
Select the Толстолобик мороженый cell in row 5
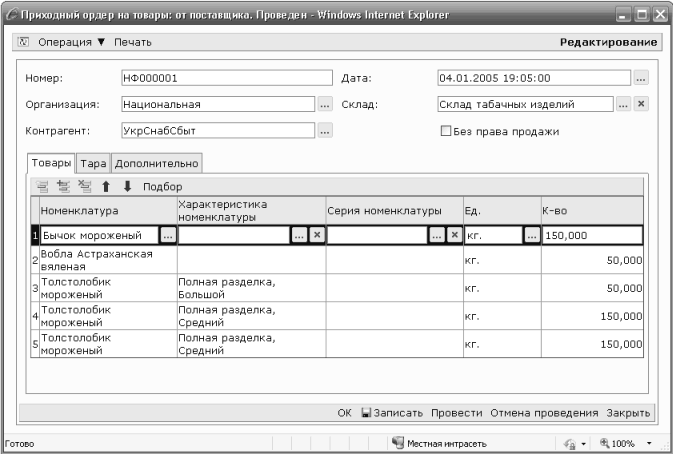point(108,344)
